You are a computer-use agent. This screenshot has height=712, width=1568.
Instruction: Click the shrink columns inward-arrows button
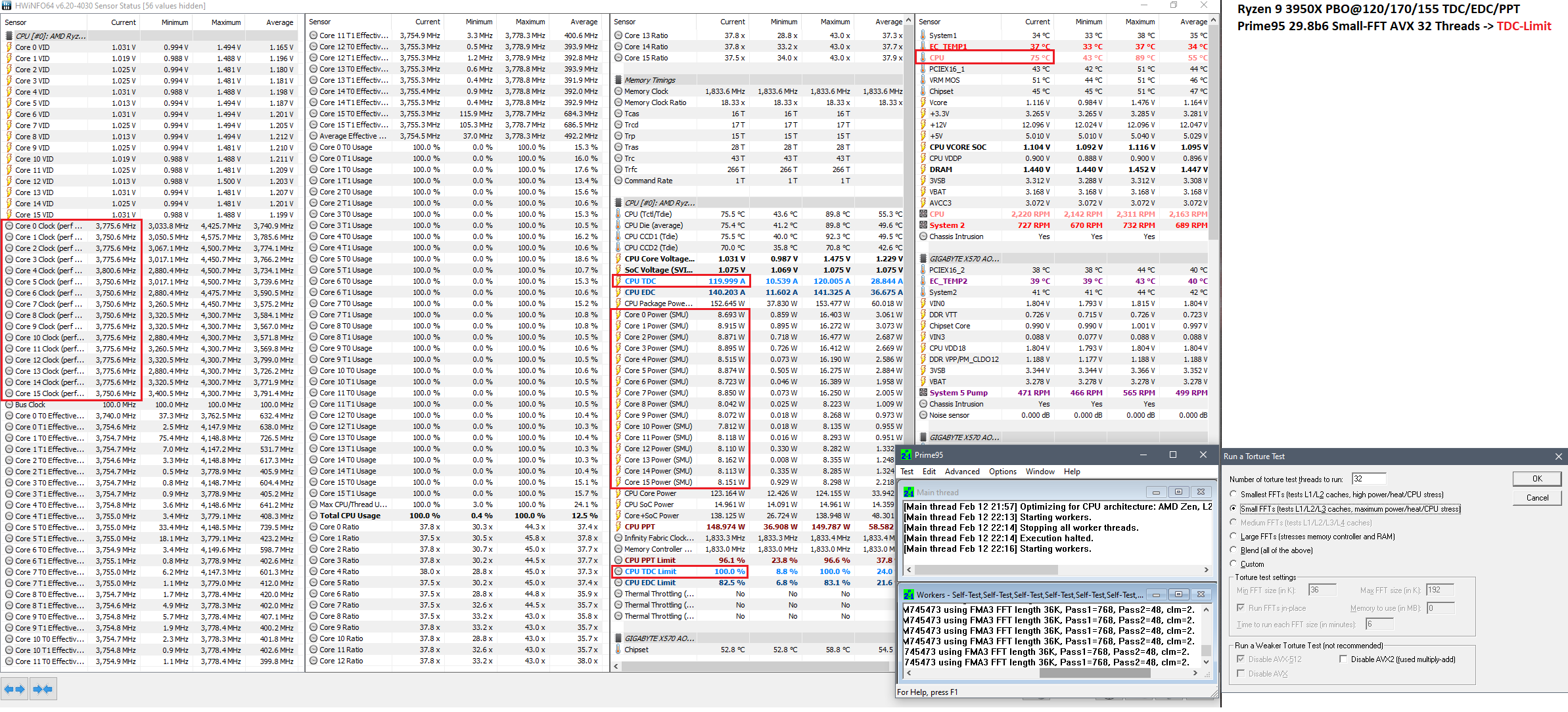[x=43, y=689]
